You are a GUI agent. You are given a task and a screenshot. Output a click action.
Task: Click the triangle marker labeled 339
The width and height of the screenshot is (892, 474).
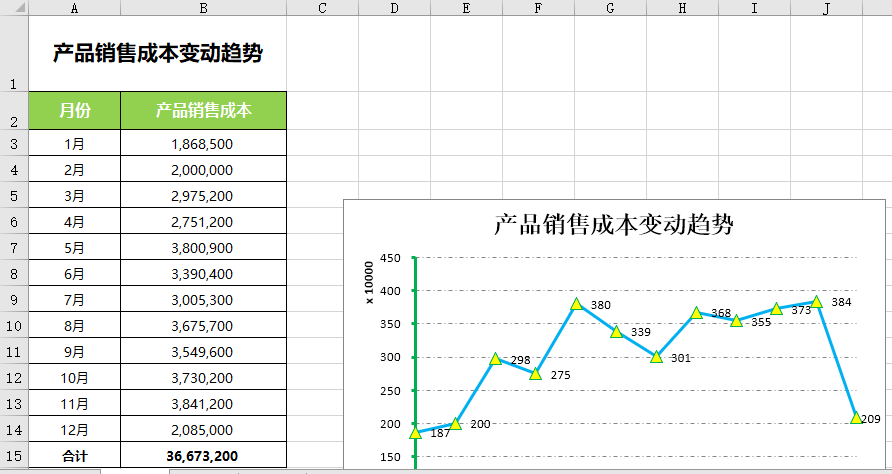point(616,331)
